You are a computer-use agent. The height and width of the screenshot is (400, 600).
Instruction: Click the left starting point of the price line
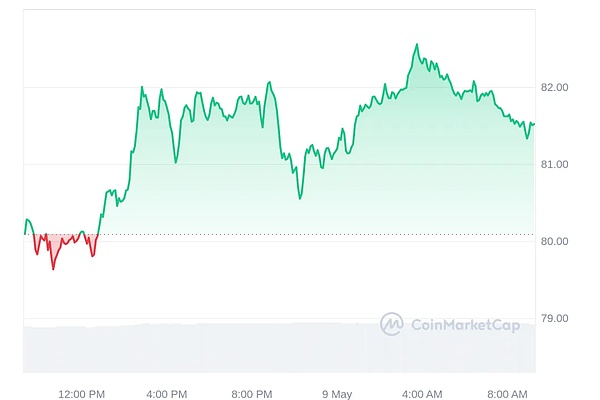click(25, 233)
